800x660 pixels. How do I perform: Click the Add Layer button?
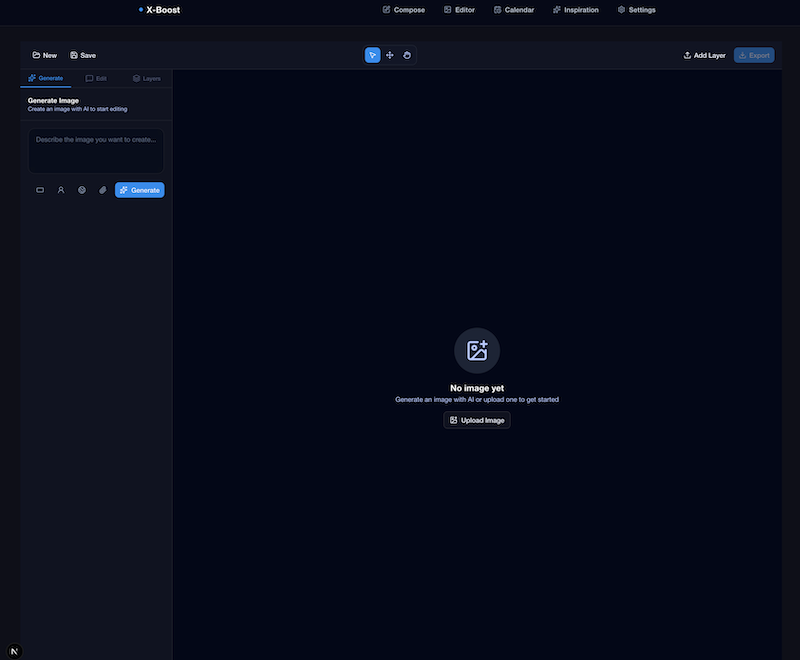tap(705, 55)
